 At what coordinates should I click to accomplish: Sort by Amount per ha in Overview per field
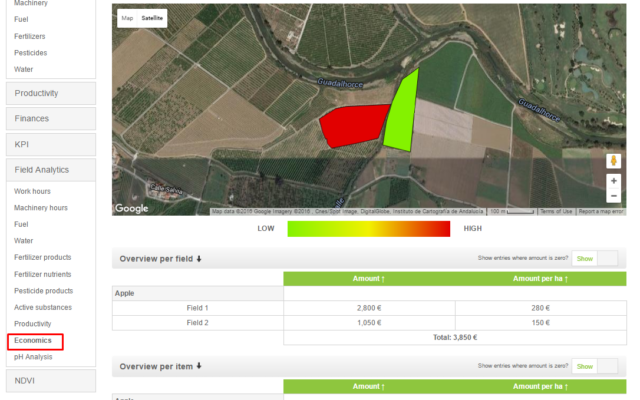[x=540, y=279]
